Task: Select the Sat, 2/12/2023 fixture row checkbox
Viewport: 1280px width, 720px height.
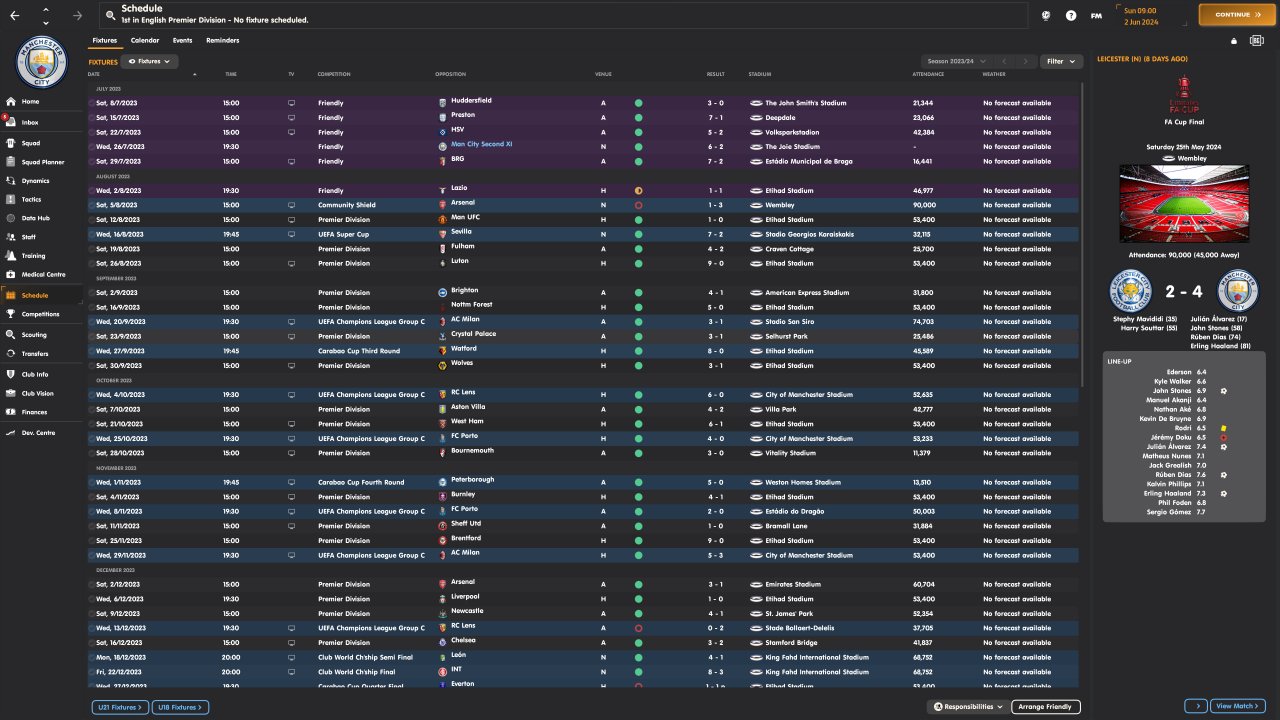Action: coord(91,584)
